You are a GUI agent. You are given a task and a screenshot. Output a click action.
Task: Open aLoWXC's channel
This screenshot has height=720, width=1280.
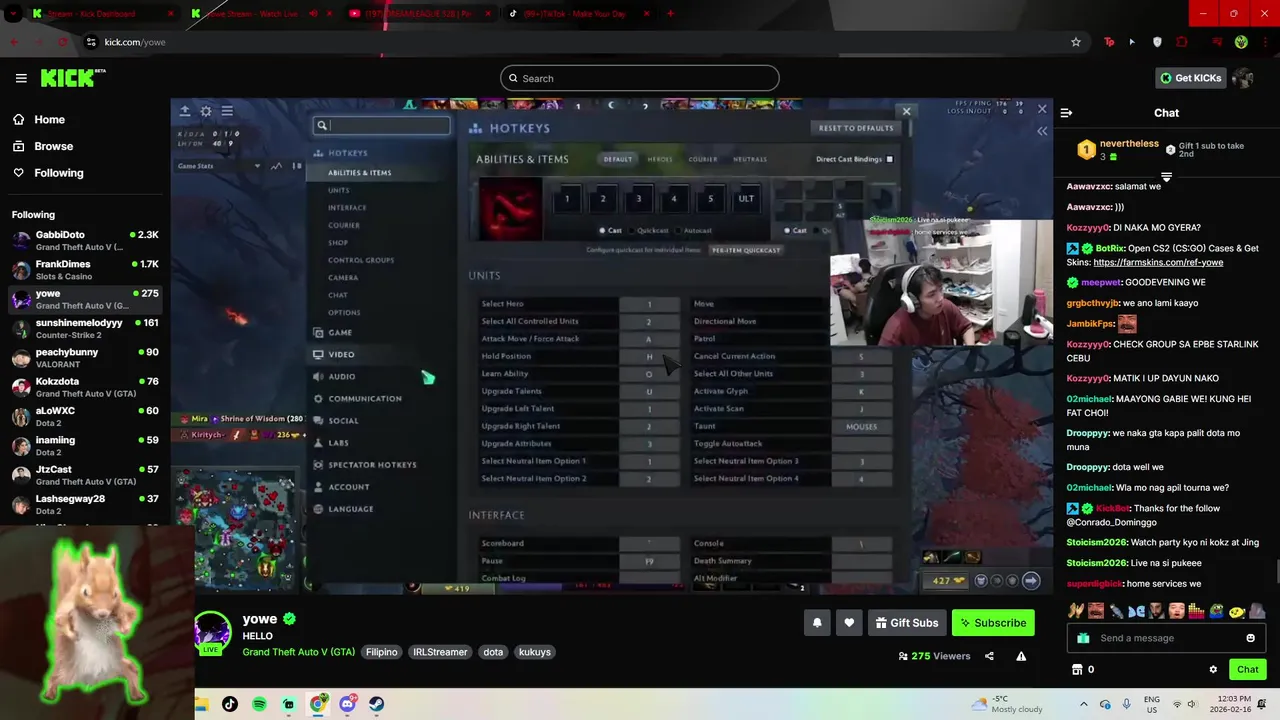(85, 416)
